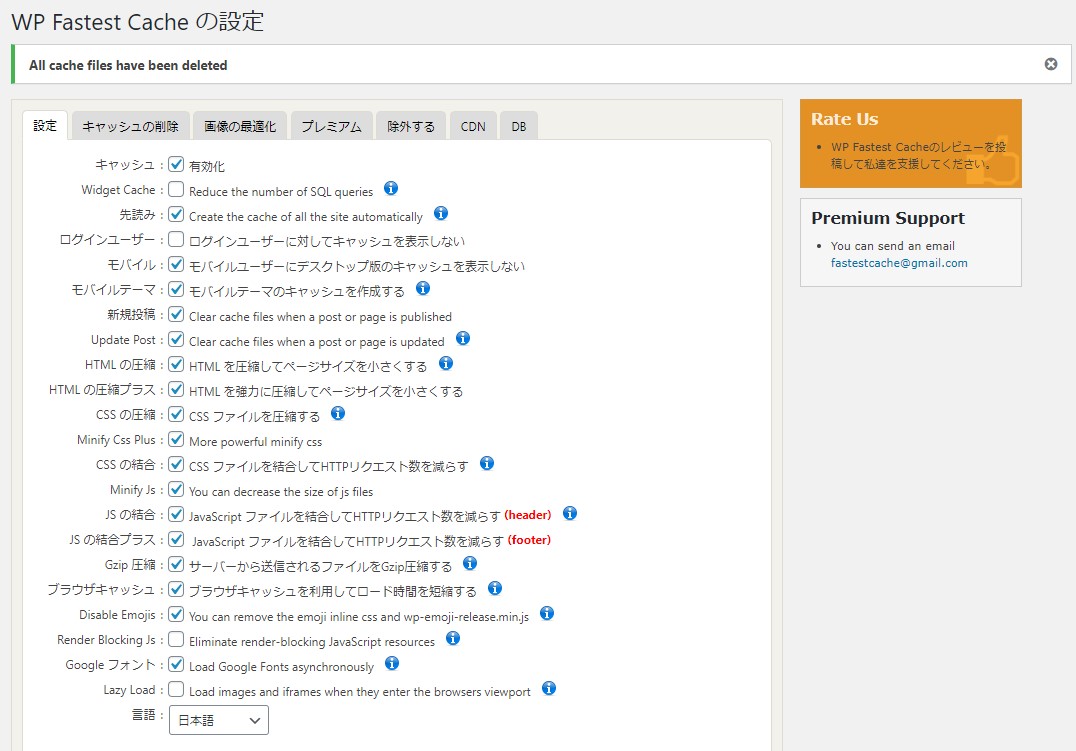Viewport: 1076px width, 751px height.
Task: Click "Eliminate render-blocking JavaScript resources" text
Action: [x=312, y=642]
